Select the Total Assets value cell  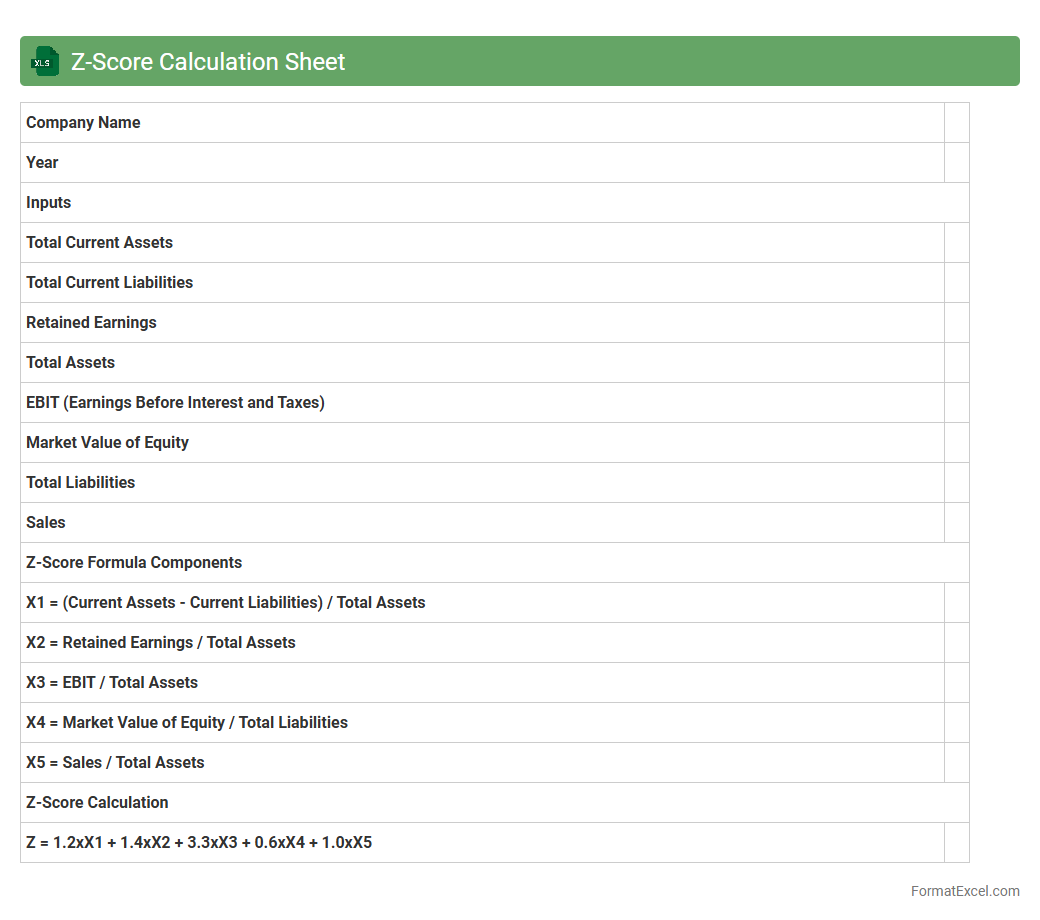[956, 363]
